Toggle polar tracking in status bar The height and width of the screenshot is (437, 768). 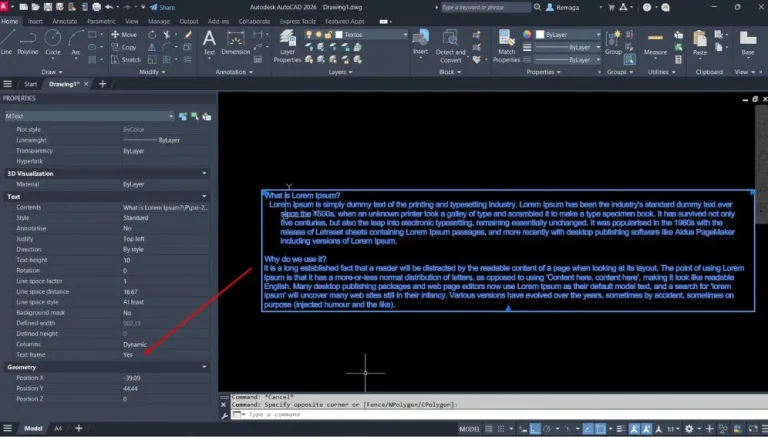coord(547,429)
